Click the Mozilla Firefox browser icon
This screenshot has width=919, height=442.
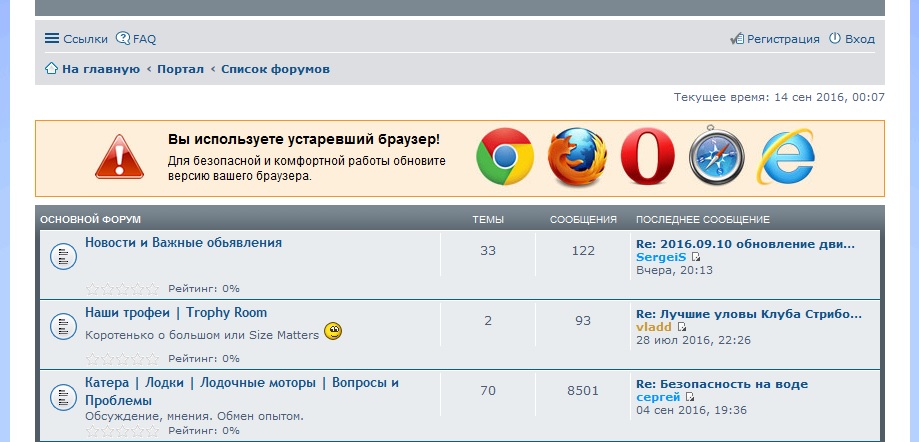click(577, 157)
